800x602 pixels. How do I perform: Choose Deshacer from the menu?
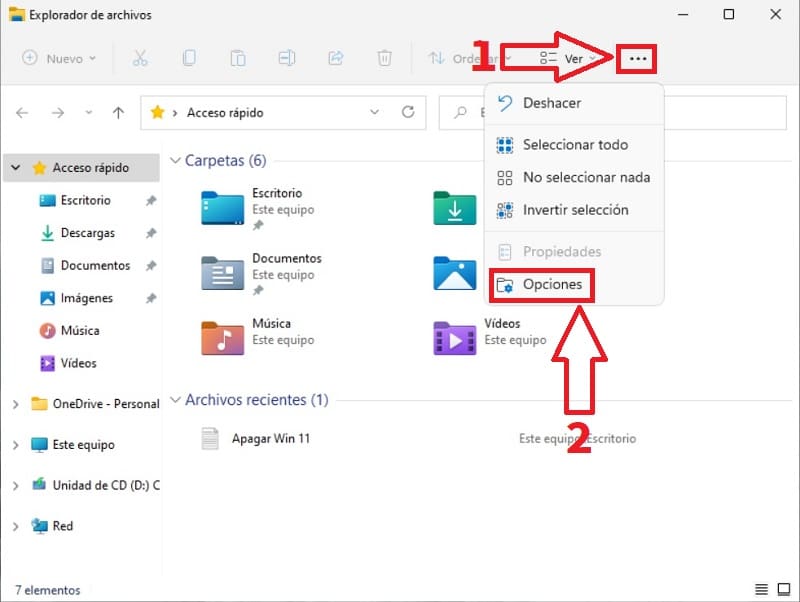pos(574,104)
